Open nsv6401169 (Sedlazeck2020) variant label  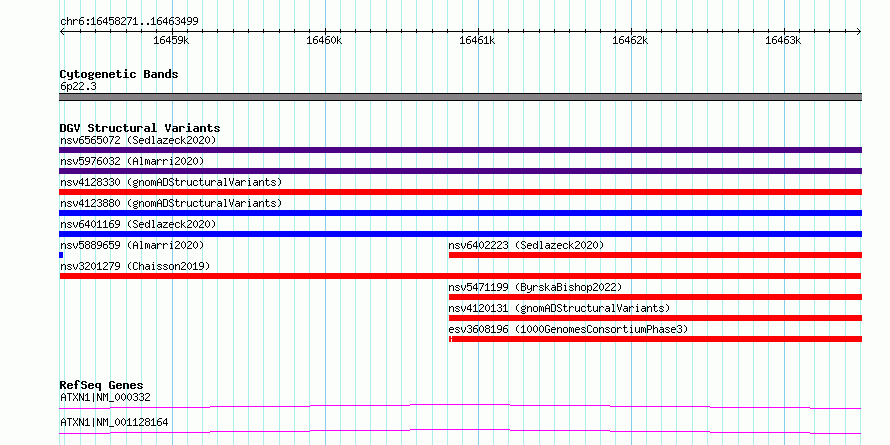click(x=138, y=224)
